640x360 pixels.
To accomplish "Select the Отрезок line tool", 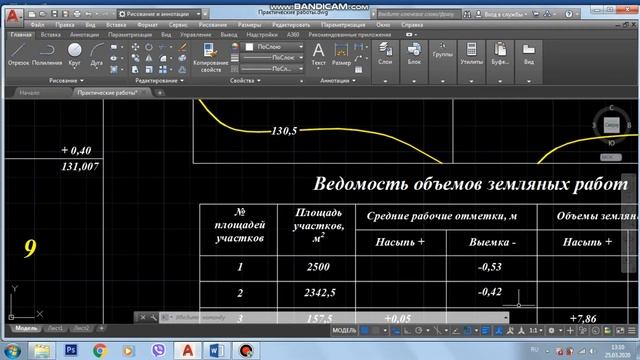I will coord(18,54).
